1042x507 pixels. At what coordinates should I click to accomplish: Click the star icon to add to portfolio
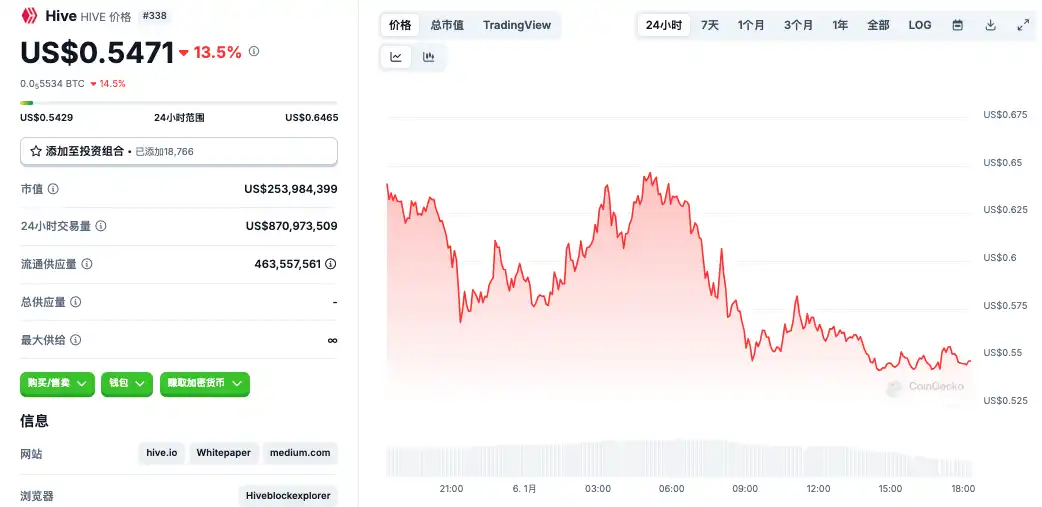coord(36,151)
